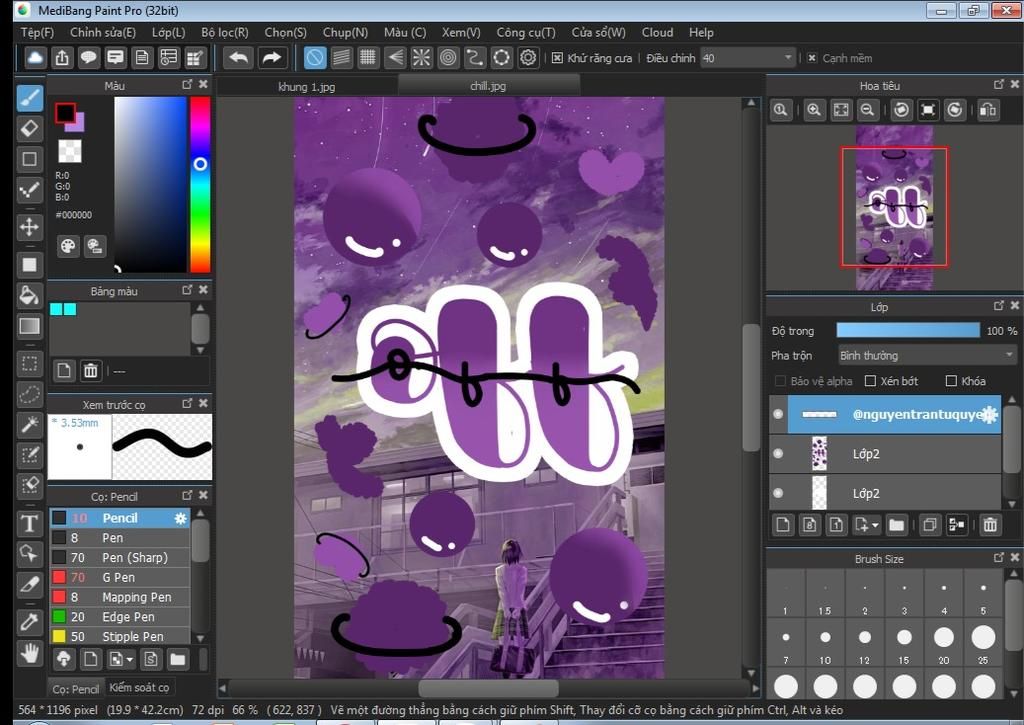
Task: Click the Độ trong opacity slider
Action: click(x=908, y=330)
